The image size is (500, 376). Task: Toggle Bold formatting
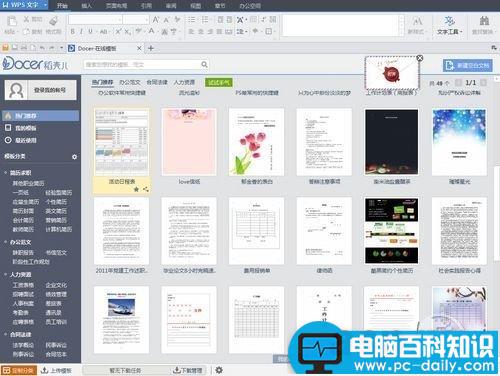tap(73, 32)
